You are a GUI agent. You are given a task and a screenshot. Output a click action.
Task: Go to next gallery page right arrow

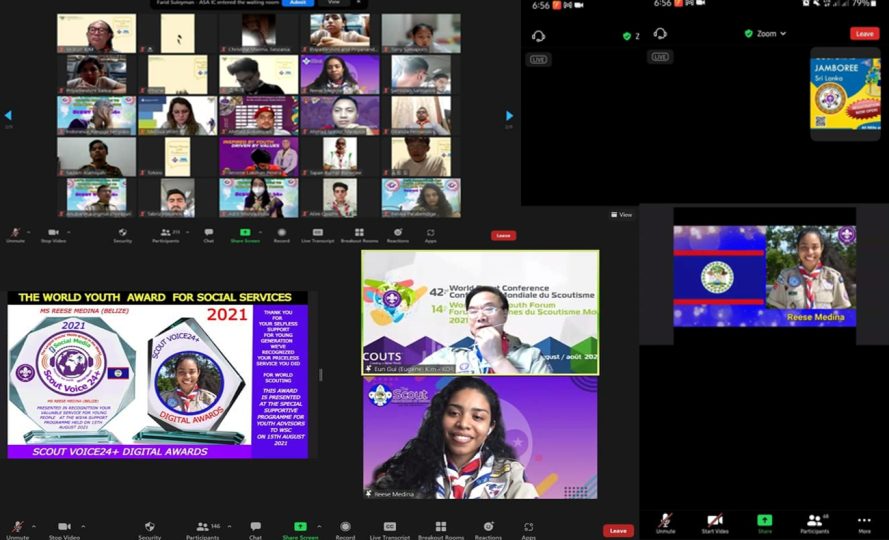click(510, 116)
